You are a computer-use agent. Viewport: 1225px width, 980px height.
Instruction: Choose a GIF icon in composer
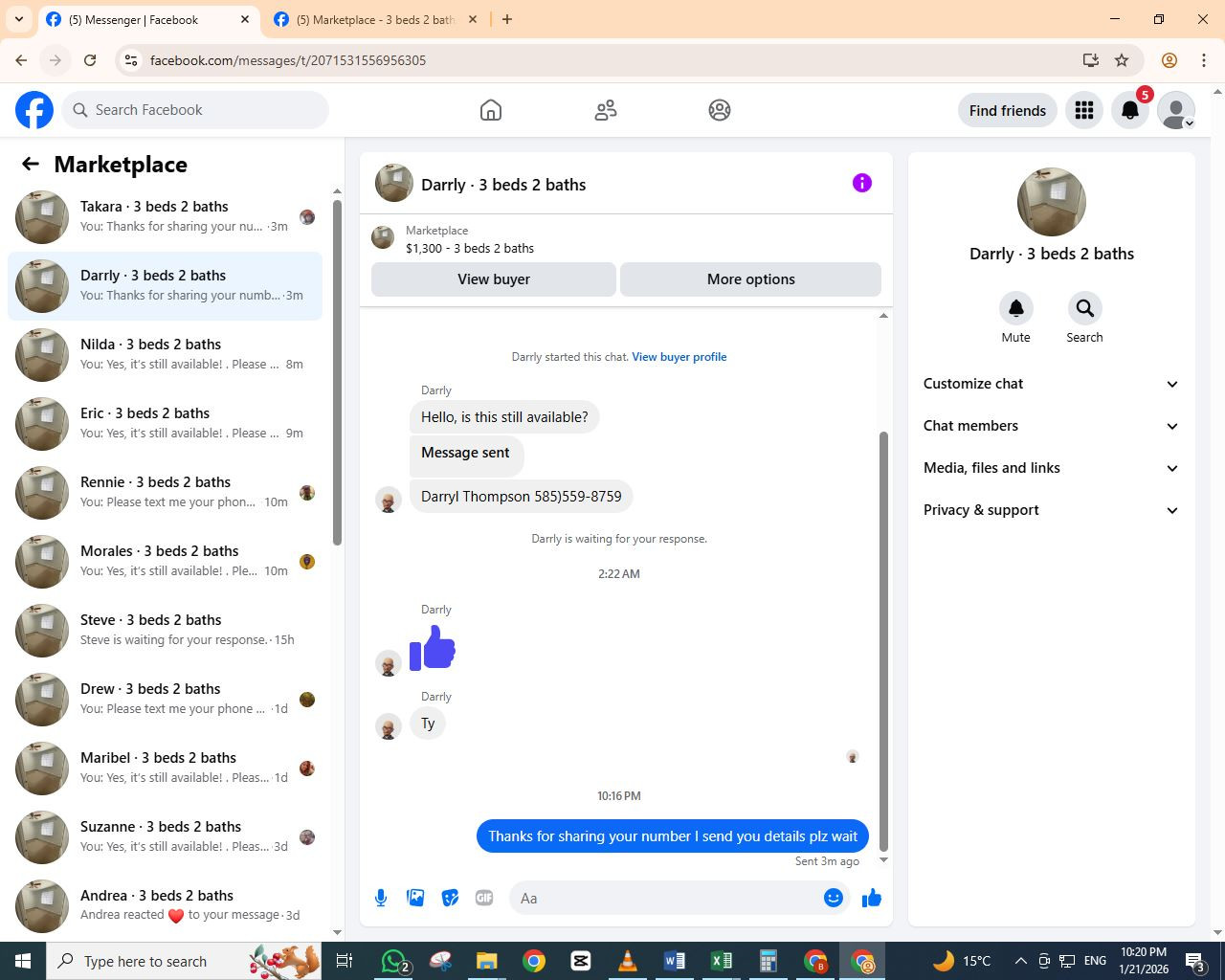point(484,898)
